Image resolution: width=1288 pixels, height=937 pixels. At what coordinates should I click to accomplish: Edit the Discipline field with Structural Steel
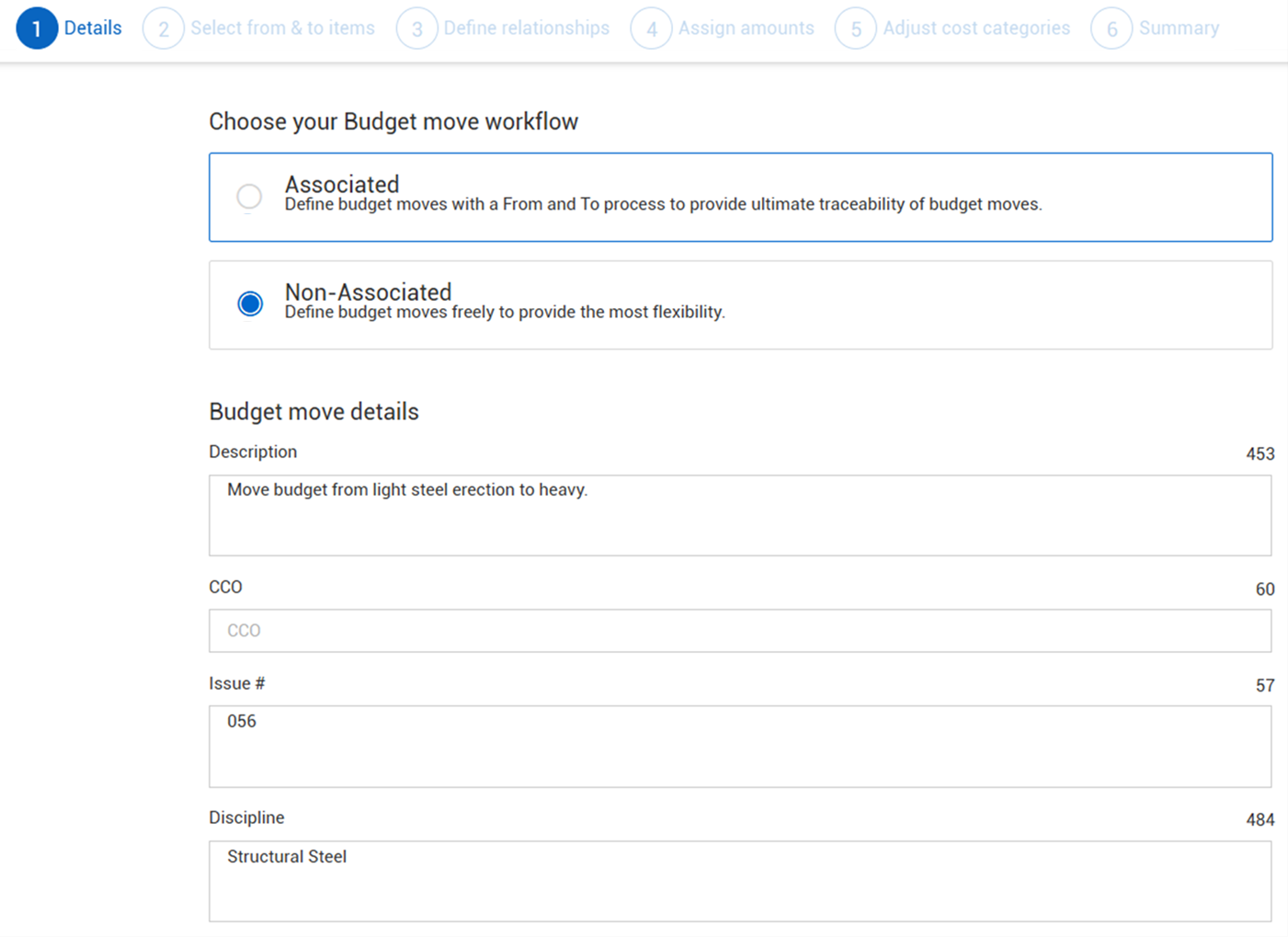click(739, 880)
